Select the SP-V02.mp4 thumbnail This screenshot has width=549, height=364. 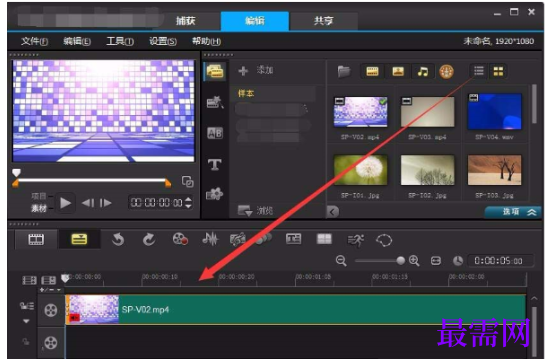pyautogui.click(x=361, y=112)
